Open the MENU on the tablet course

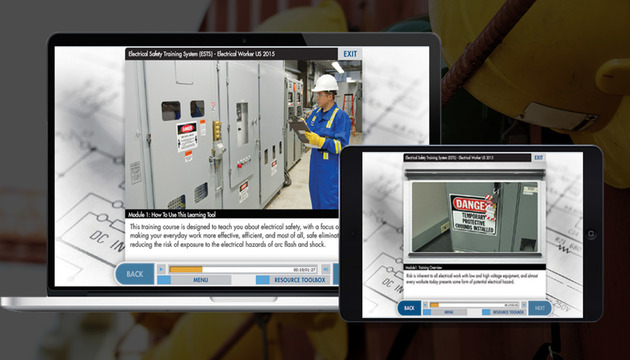449,312
